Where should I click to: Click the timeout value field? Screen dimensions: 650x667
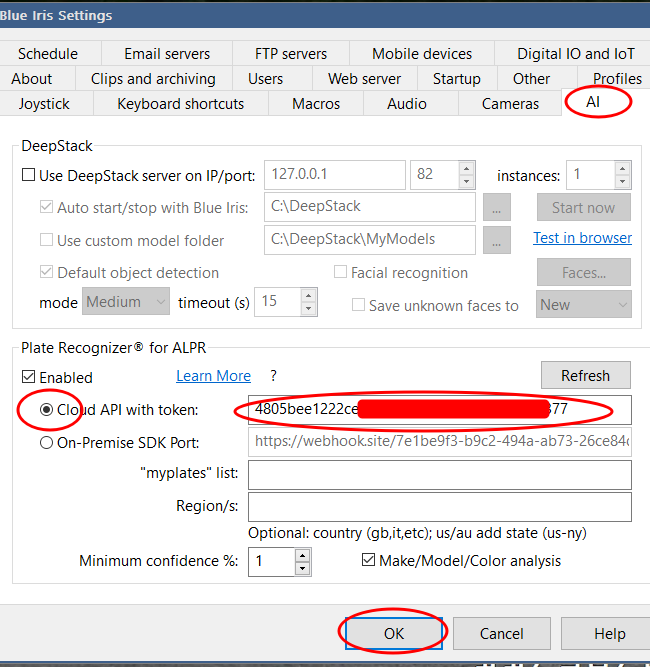[278, 302]
